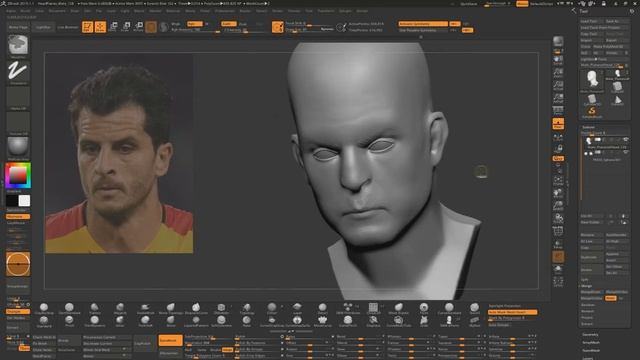Select the Topology brush
This screenshot has height=360, width=640.
tap(247, 309)
